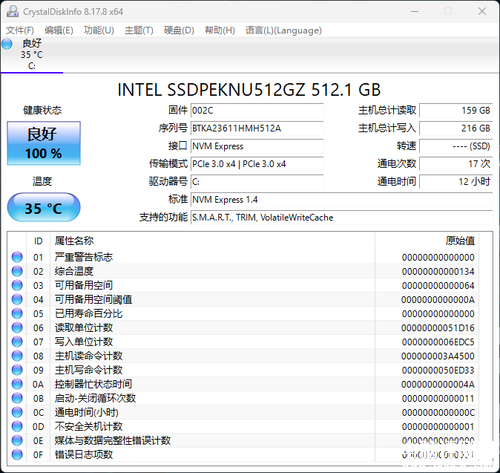Viewport: 500px width, 473px height.
Task: Select the 已用寿命百分比 attribute name
Action: (89, 314)
